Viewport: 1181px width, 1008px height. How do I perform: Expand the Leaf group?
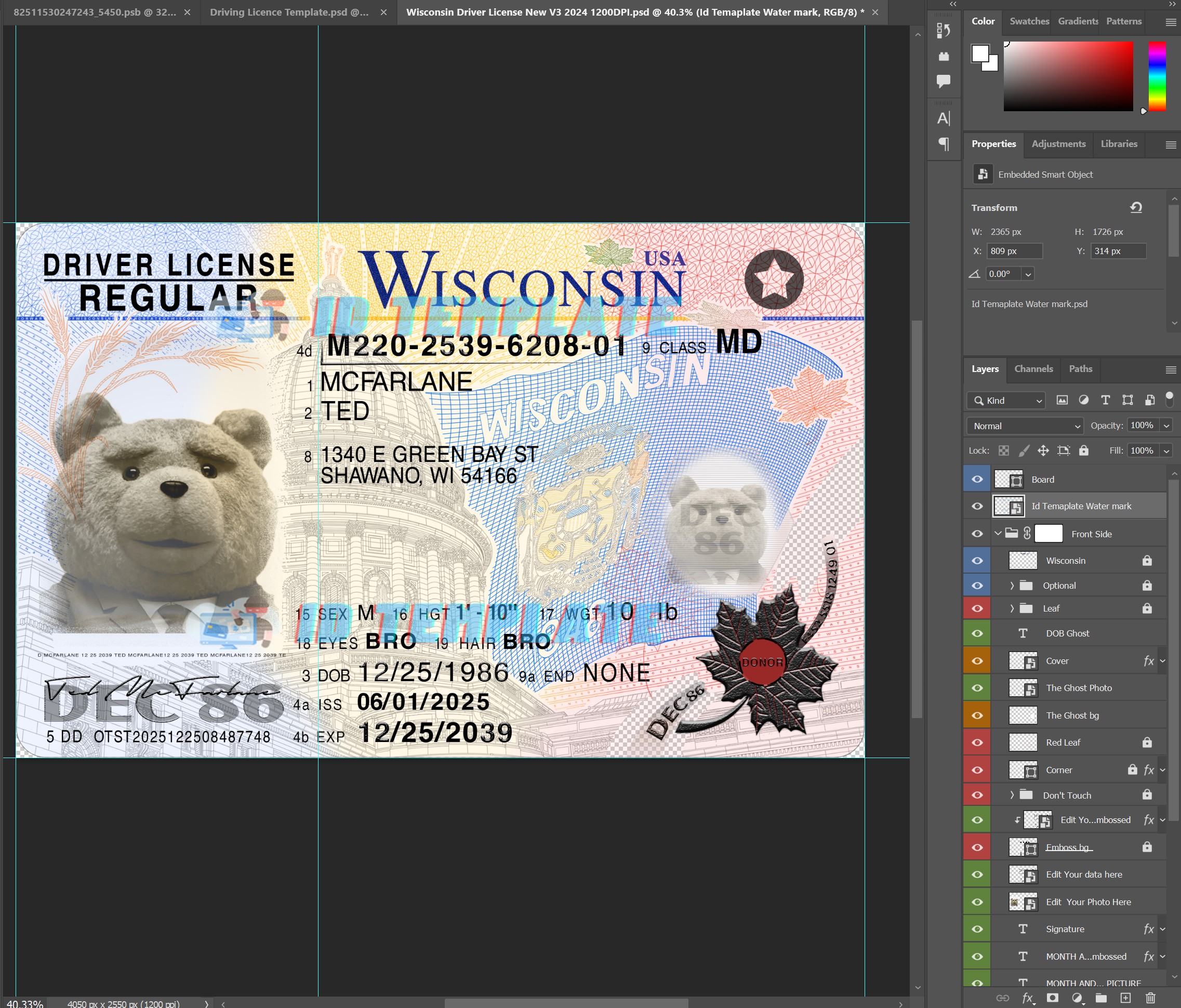point(1012,609)
